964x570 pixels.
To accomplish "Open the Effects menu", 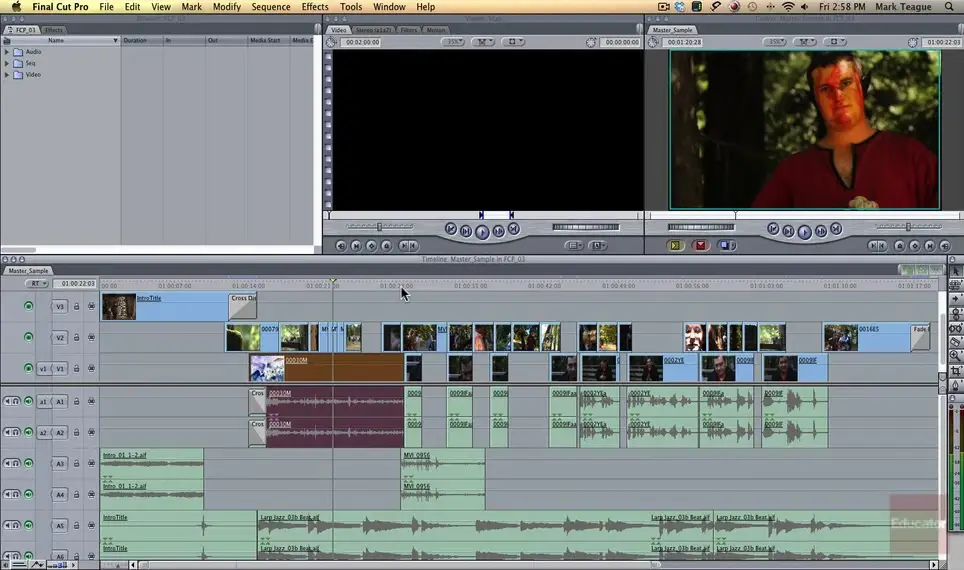I will pos(315,7).
